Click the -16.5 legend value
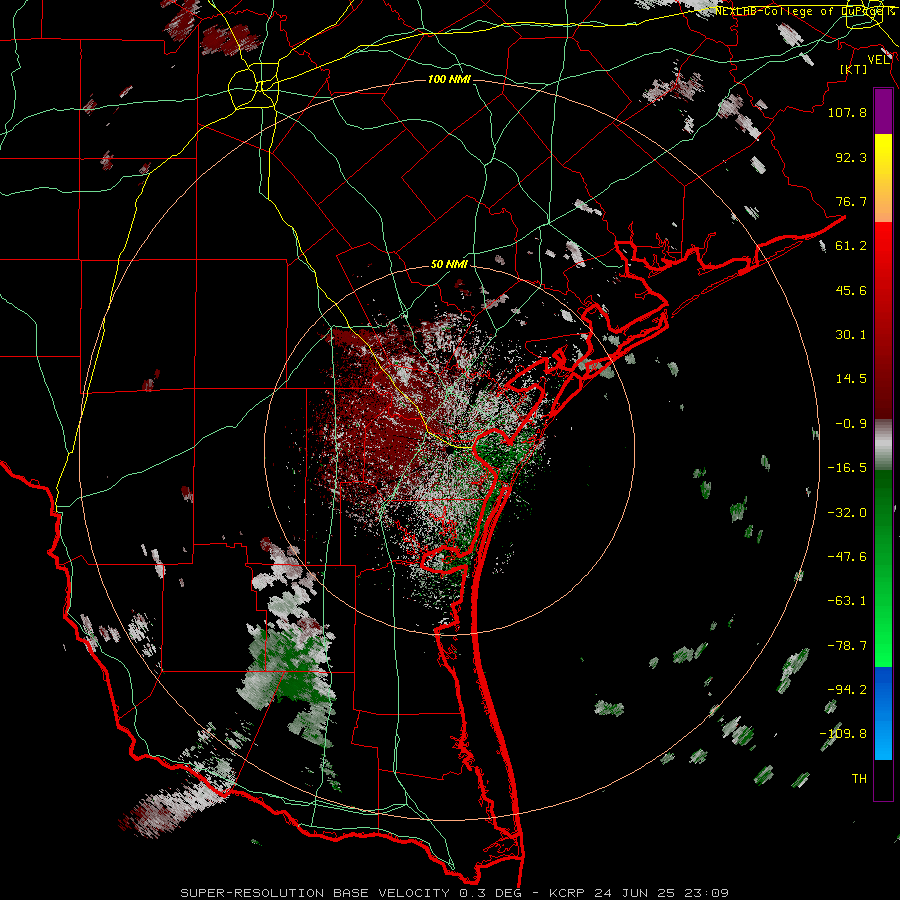 847,468
